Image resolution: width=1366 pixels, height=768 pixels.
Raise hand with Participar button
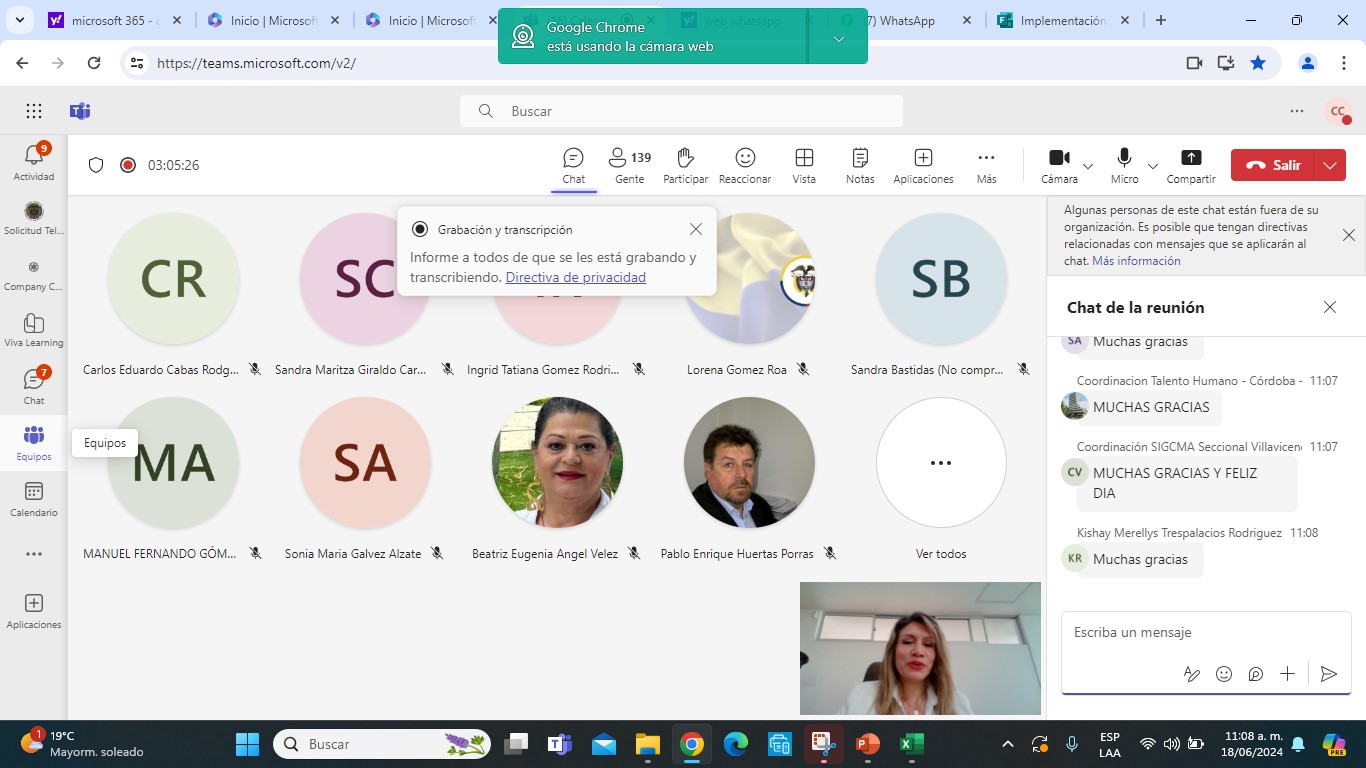click(685, 166)
